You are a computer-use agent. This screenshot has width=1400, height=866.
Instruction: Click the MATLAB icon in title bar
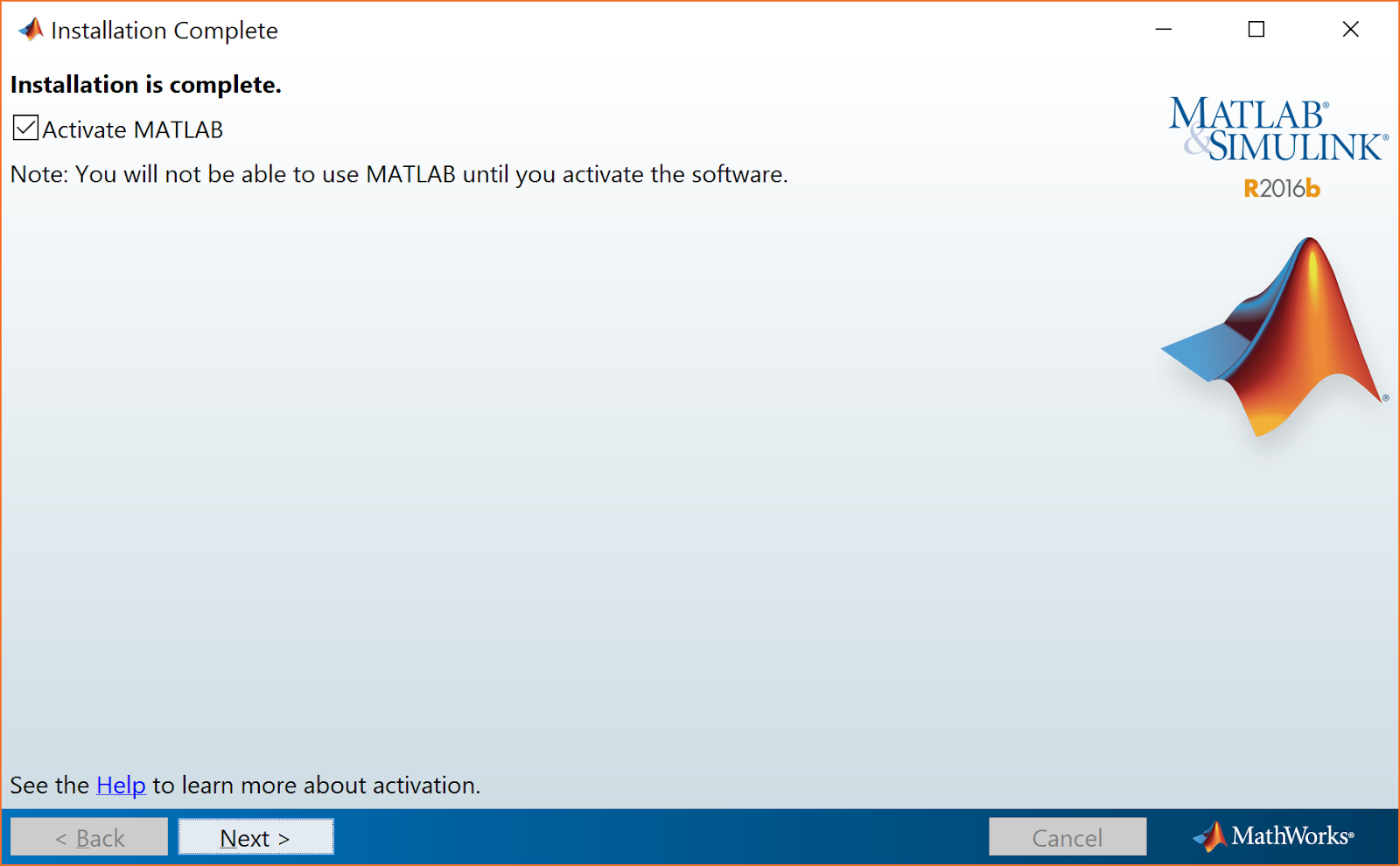[31, 30]
